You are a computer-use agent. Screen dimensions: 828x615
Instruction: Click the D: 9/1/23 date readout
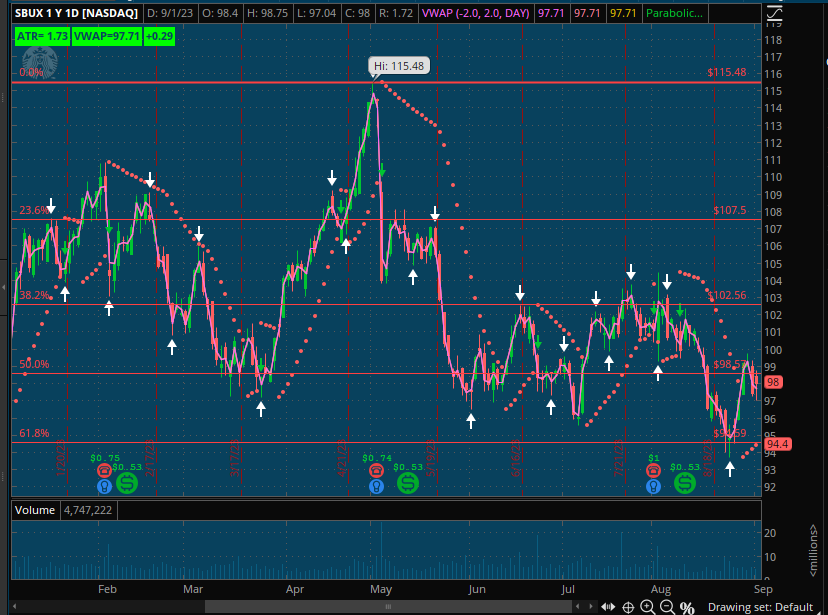(x=170, y=13)
